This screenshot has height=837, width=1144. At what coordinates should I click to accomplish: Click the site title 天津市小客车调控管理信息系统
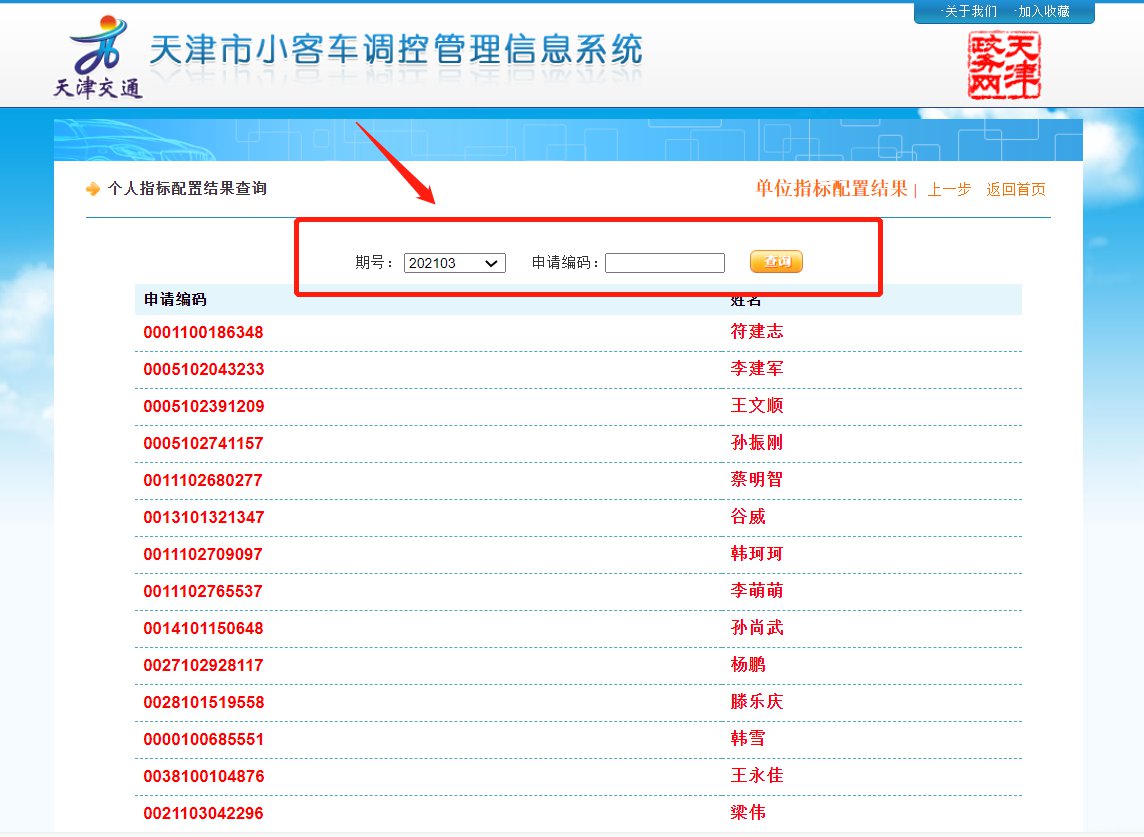click(x=395, y=50)
